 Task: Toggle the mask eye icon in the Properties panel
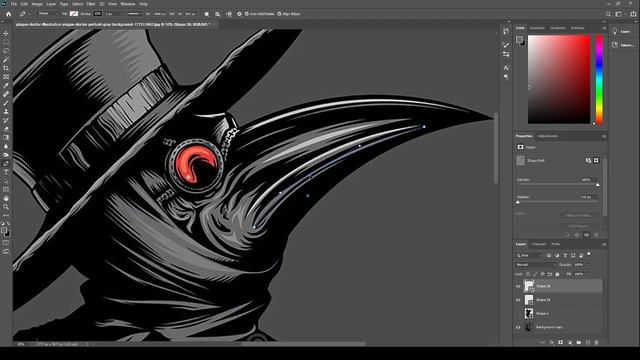(x=587, y=235)
